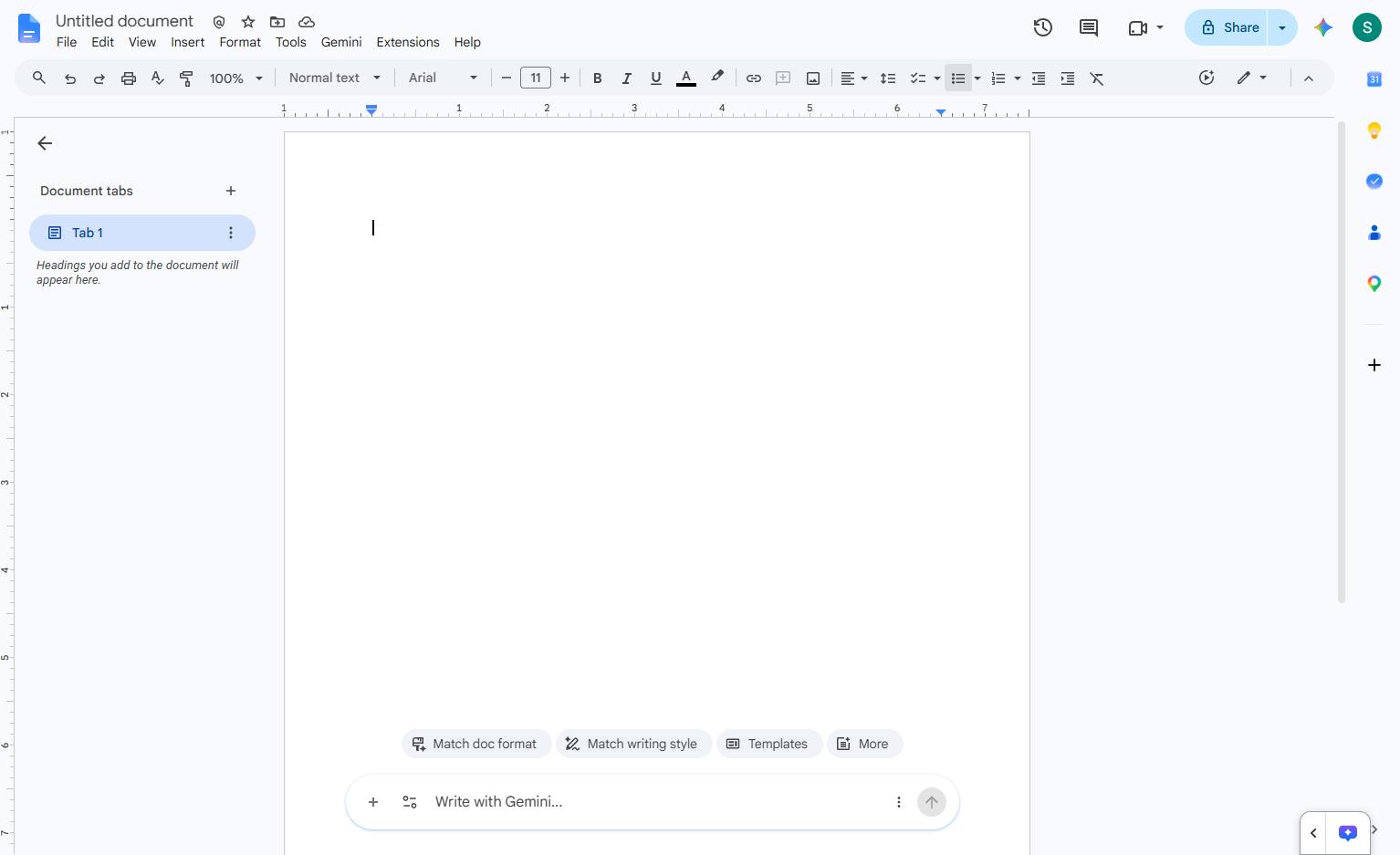
Task: Click the Templates chip
Action: (x=768, y=744)
